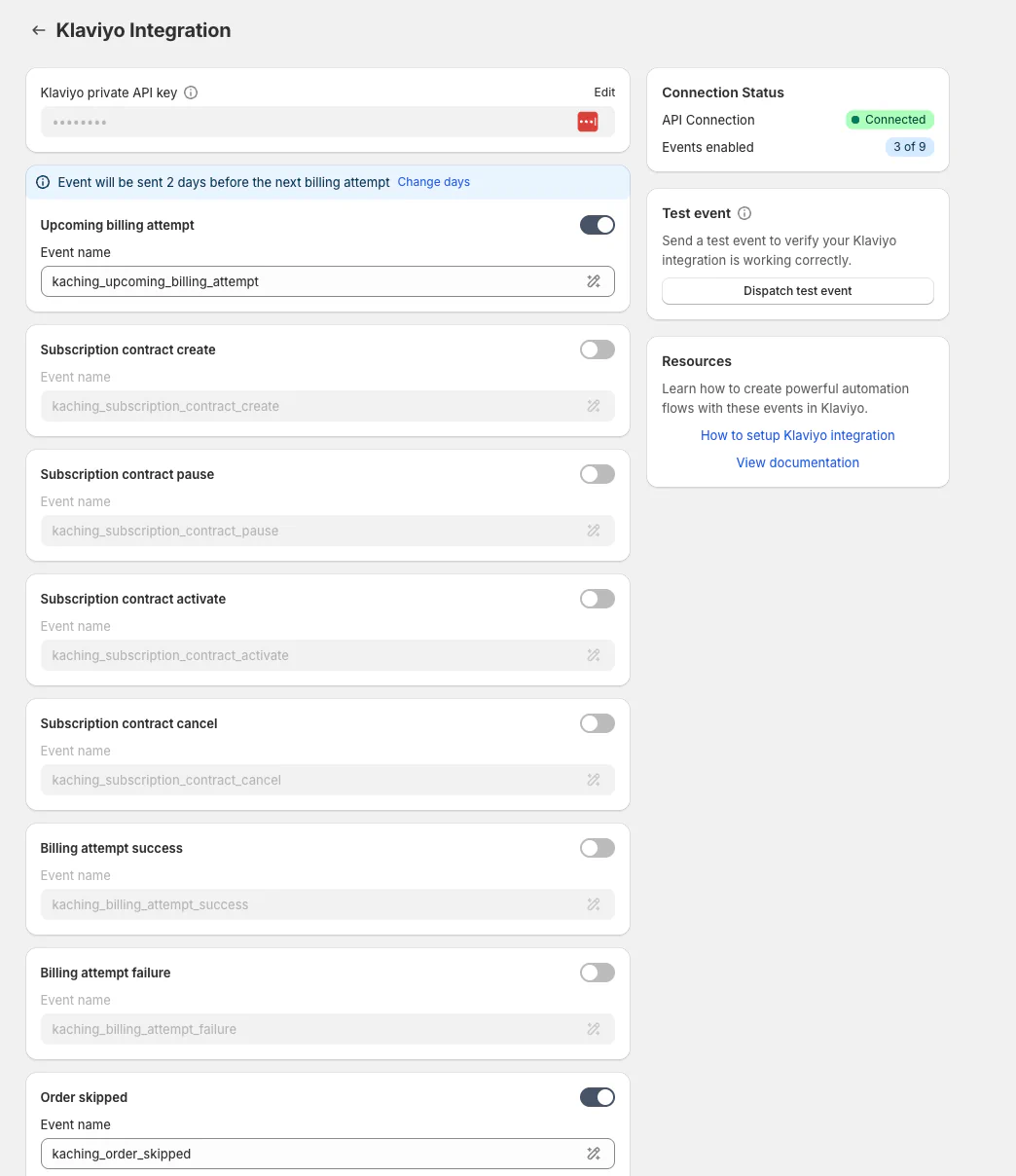Viewport: 1016px width, 1176px height.
Task: Go back using the arrow beside Klaviyo Integration
Action: 39,30
